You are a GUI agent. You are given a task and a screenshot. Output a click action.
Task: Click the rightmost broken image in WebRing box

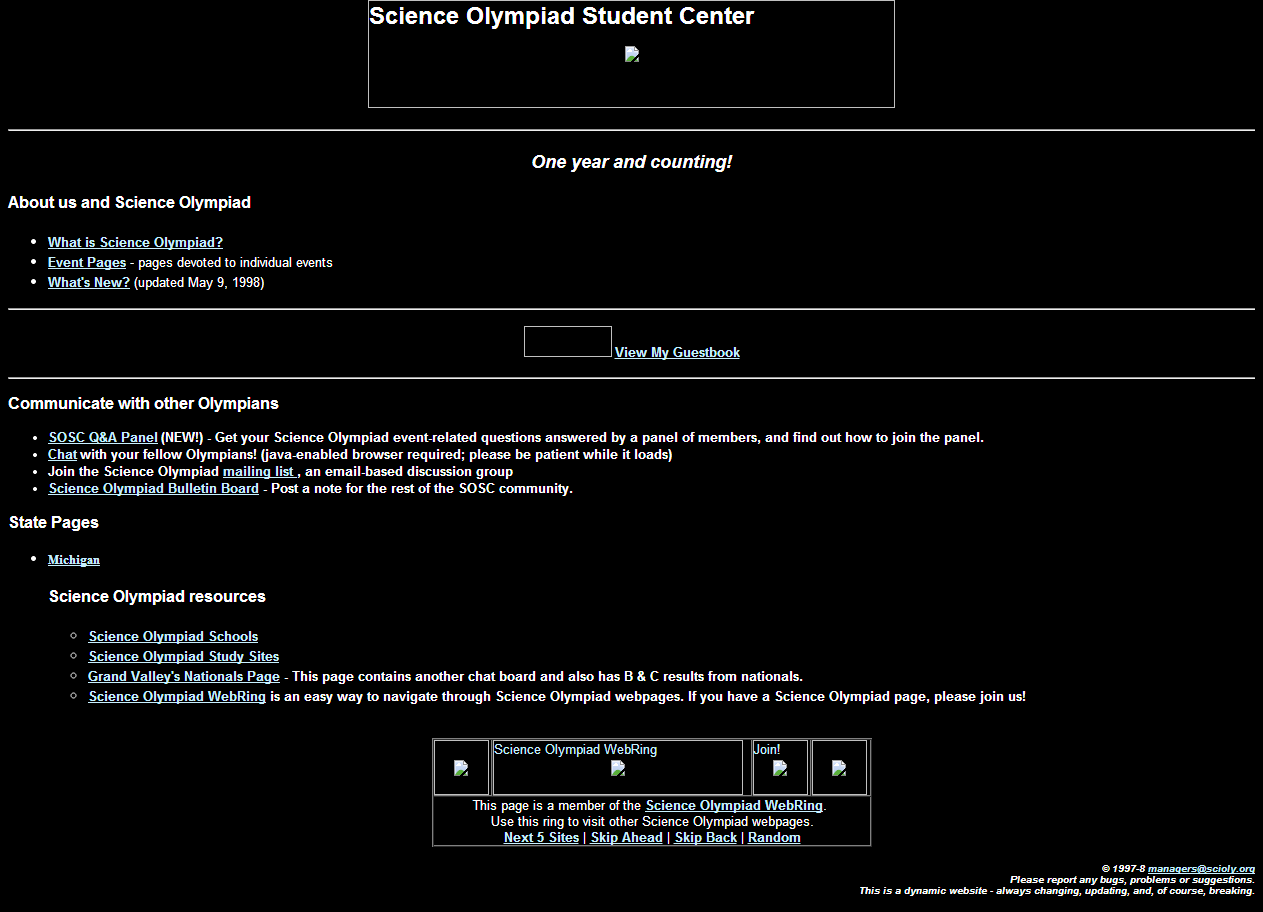[x=839, y=768]
